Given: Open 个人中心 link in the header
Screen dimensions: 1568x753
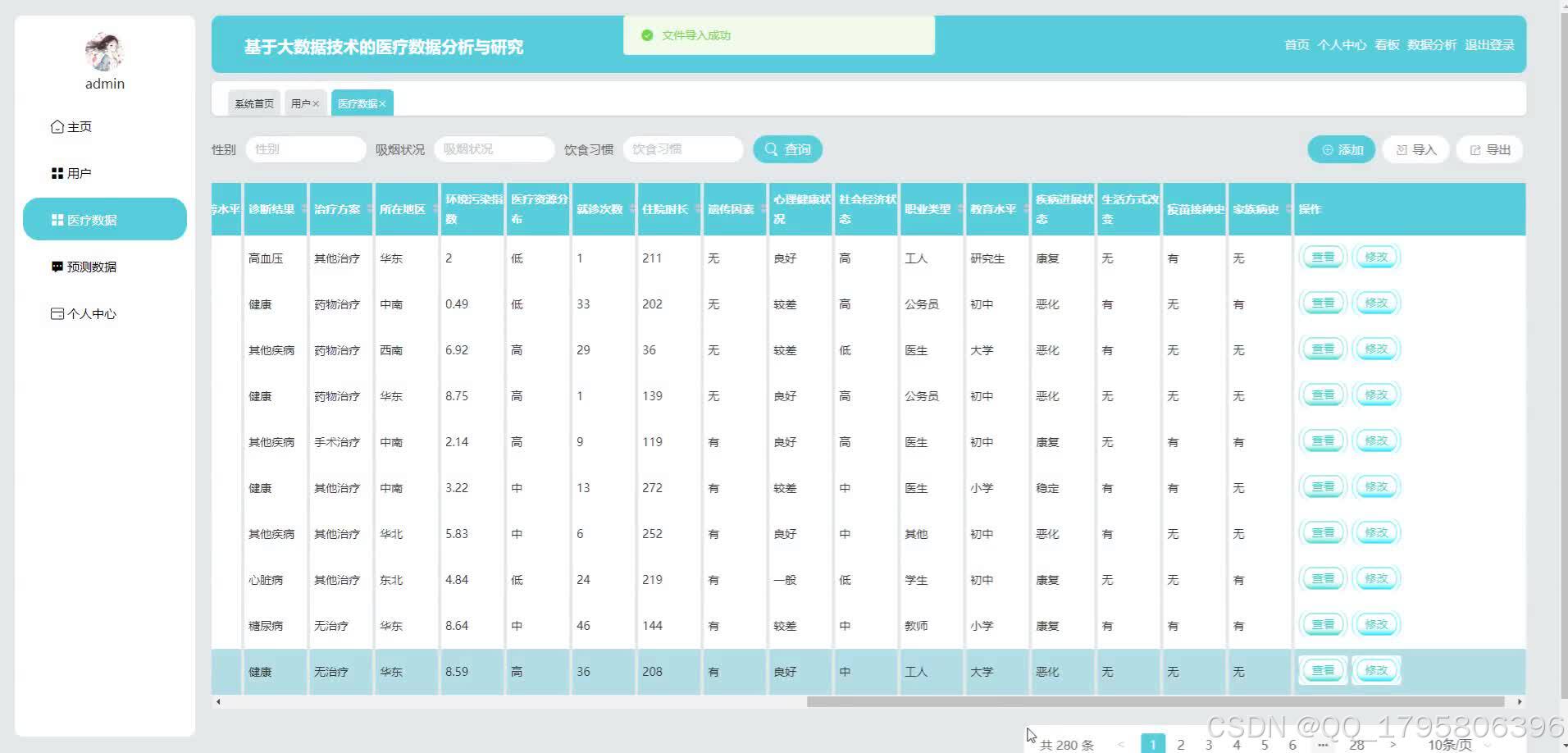Looking at the screenshot, I should click(1342, 44).
